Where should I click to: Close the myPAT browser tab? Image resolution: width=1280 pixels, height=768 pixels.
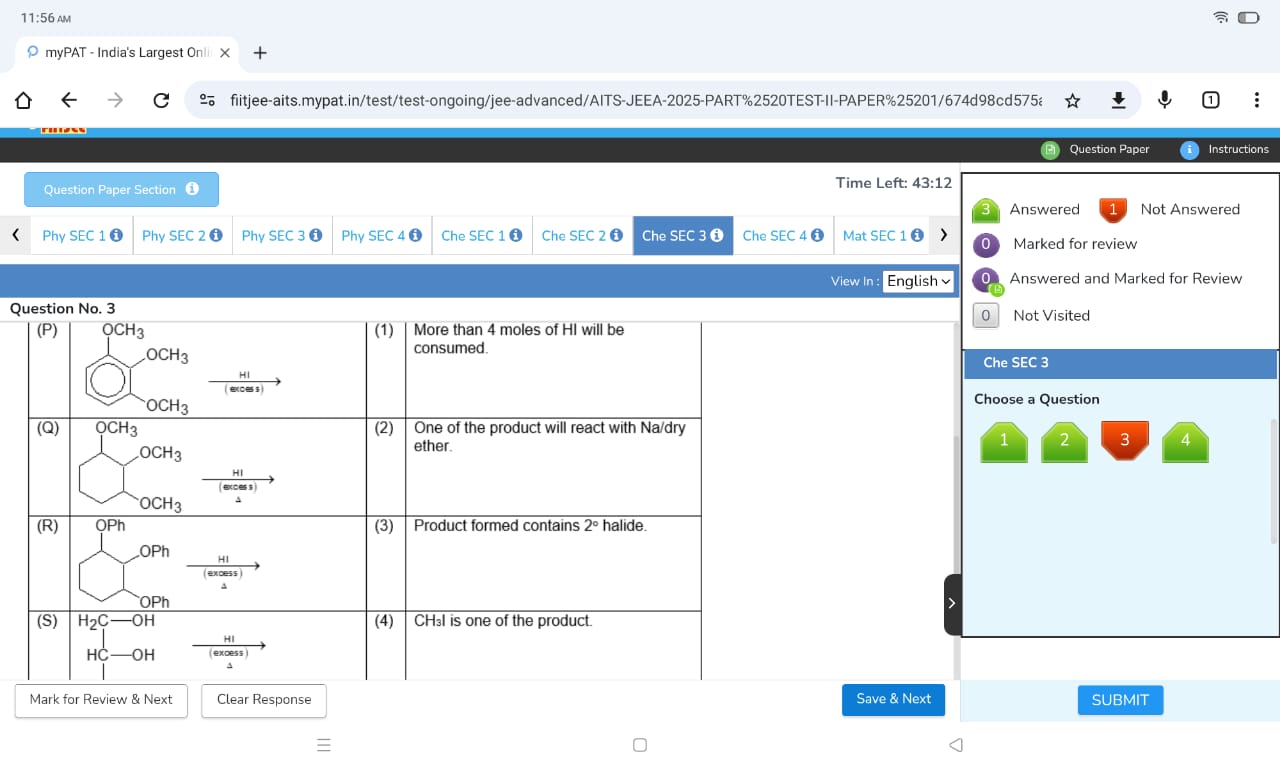pos(225,52)
